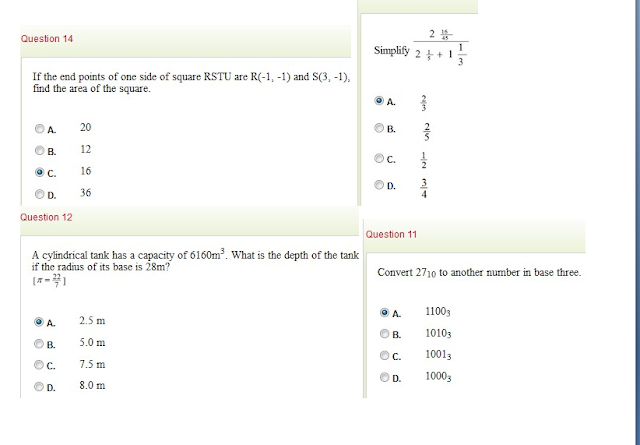Pick 3/4 answer D in Simplify question
640x445 pixels.
(x=379, y=185)
